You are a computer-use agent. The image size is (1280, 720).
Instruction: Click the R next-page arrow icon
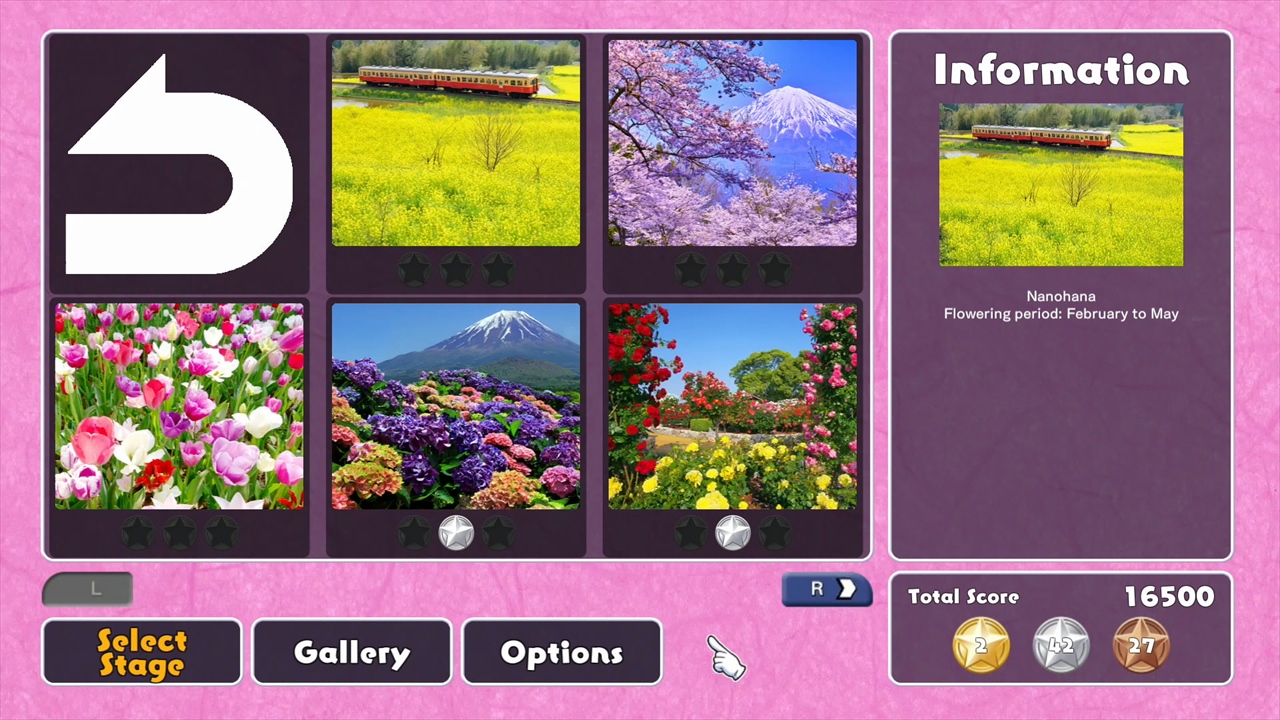click(826, 589)
